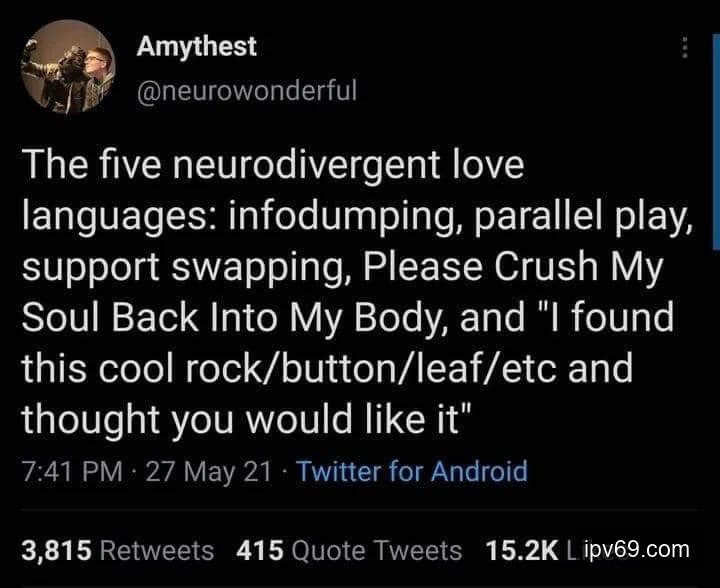
Task: Show the 415 Quote Tweets
Action: 349,550
